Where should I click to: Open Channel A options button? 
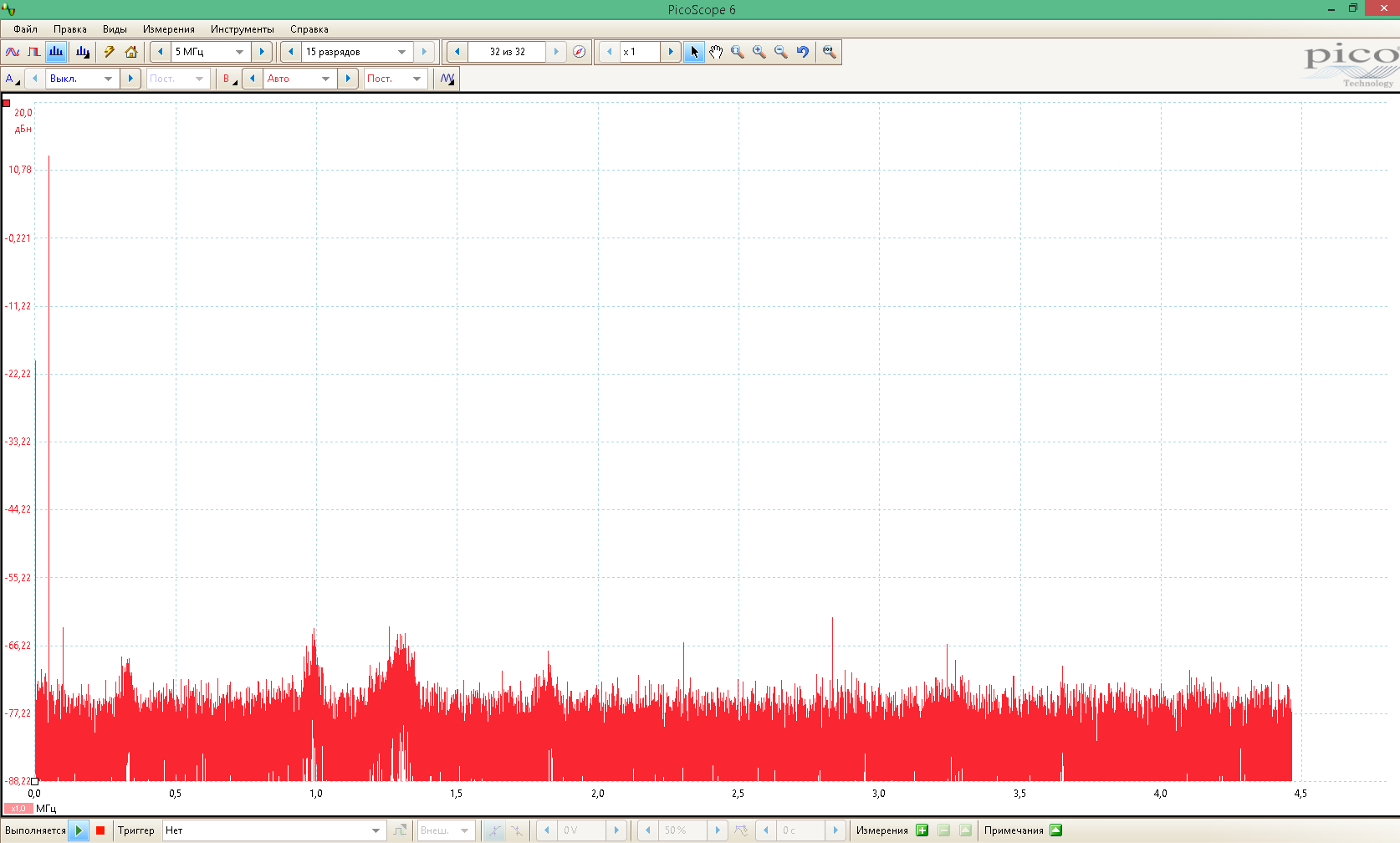coord(12,79)
